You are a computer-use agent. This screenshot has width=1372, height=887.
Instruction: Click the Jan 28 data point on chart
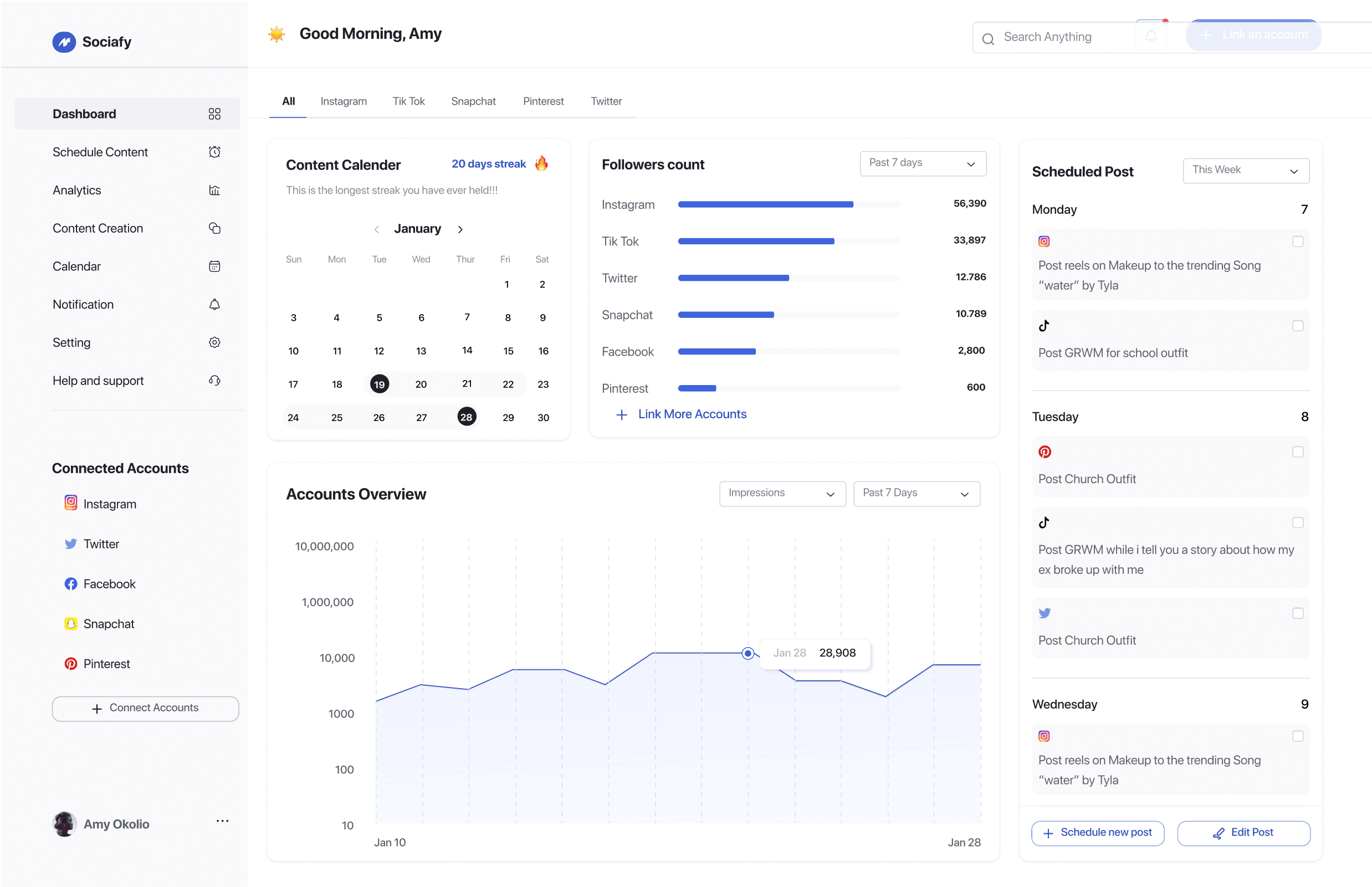coord(747,653)
